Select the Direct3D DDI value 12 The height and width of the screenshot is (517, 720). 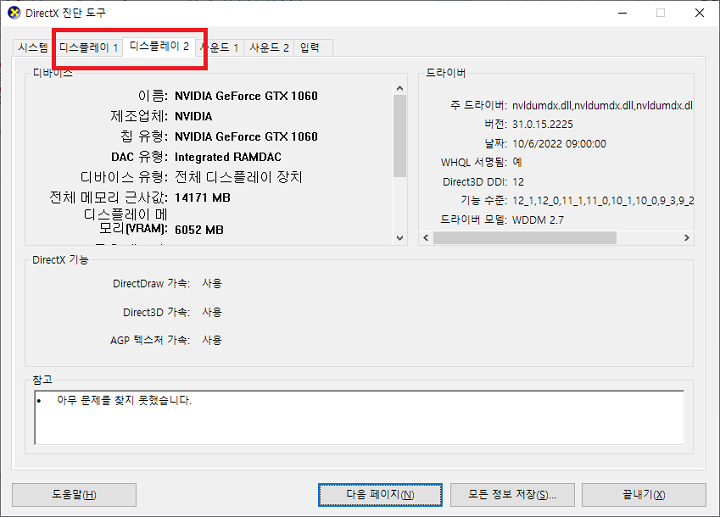[518, 182]
